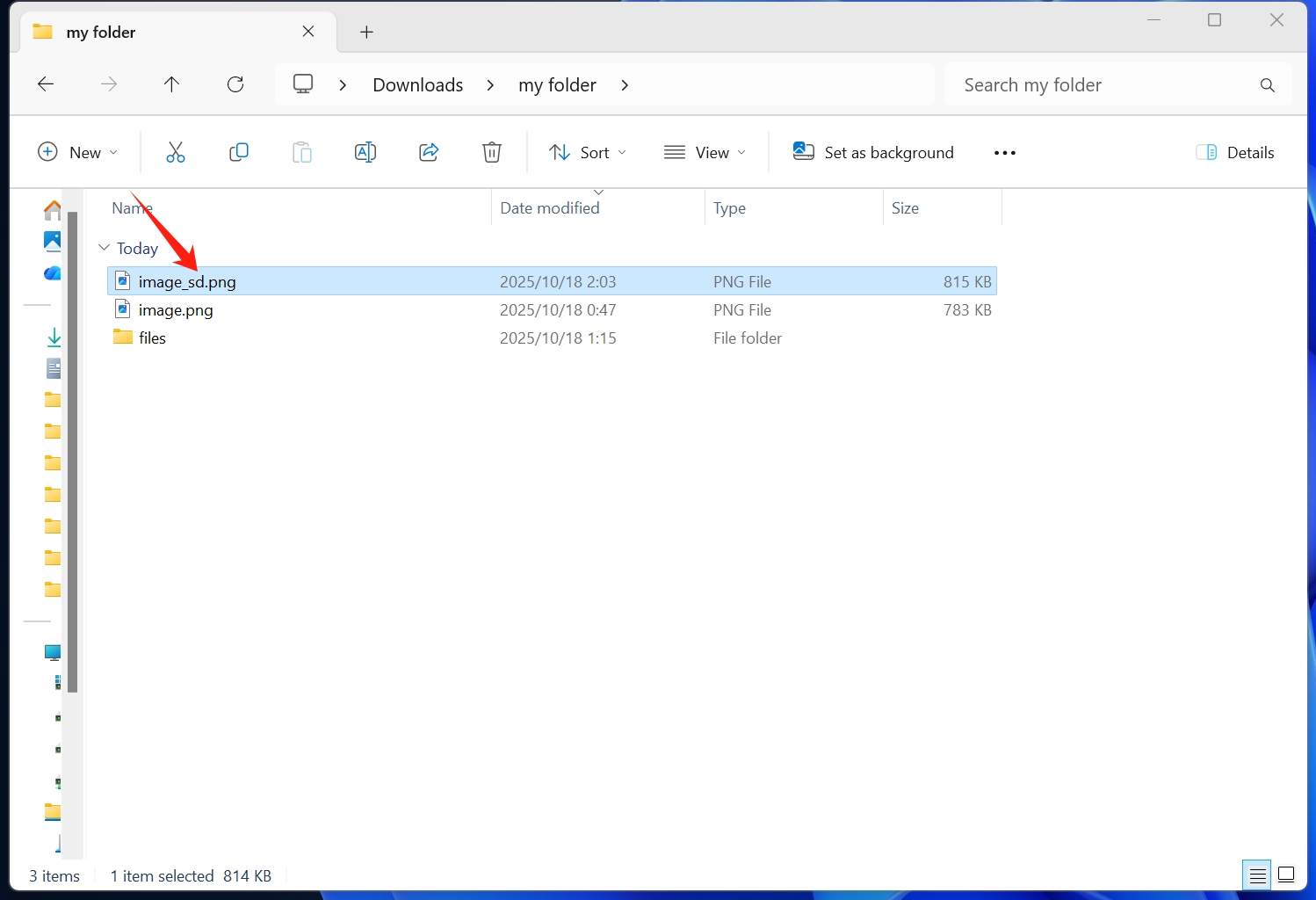Open the Sort dropdown
This screenshot has height=900, width=1316.
click(x=588, y=153)
